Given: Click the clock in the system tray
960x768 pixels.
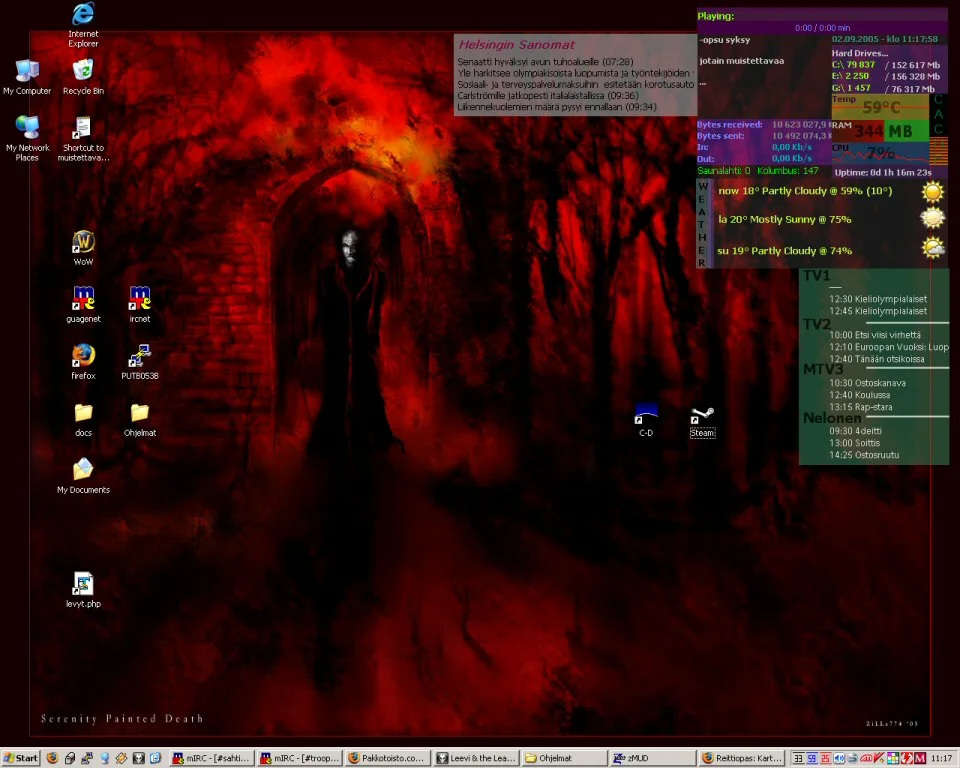Looking at the screenshot, I should click(x=941, y=758).
